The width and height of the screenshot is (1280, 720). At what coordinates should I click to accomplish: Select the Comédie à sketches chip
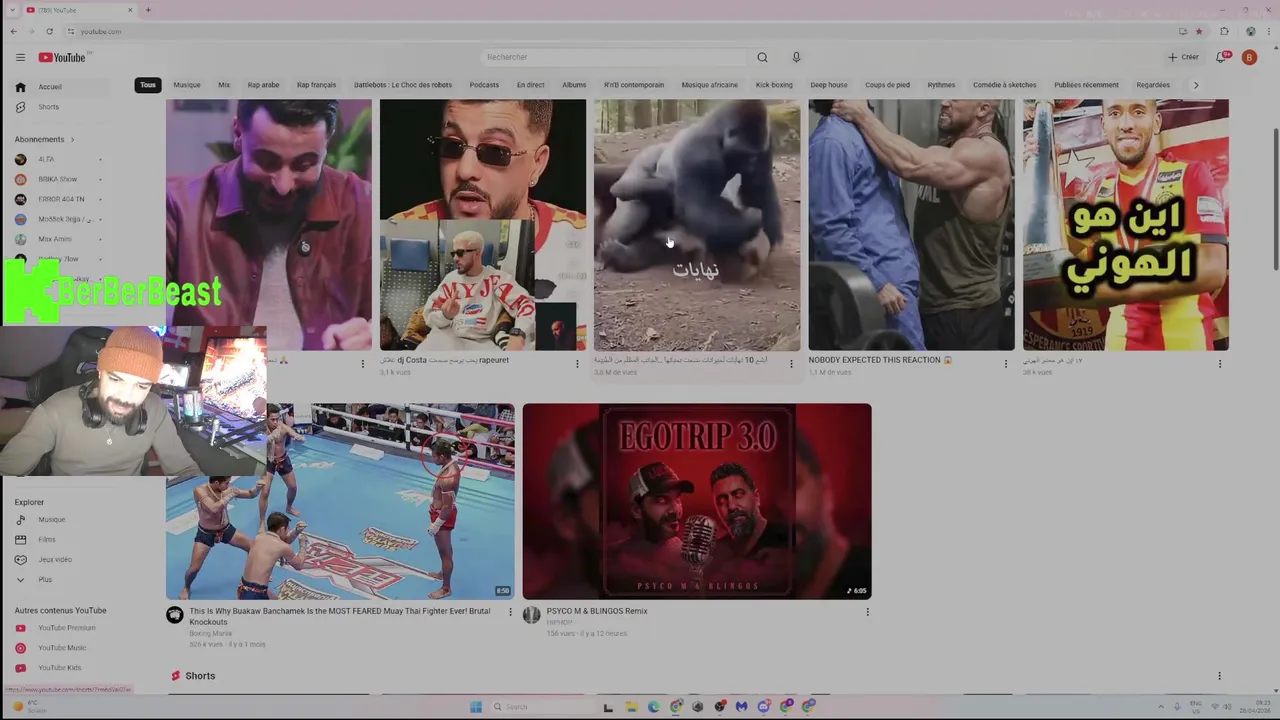point(1004,85)
